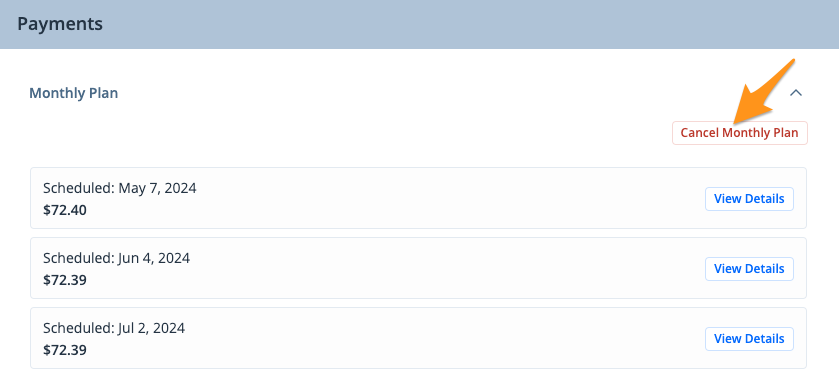Select the $72.40 payment amount

65,210
